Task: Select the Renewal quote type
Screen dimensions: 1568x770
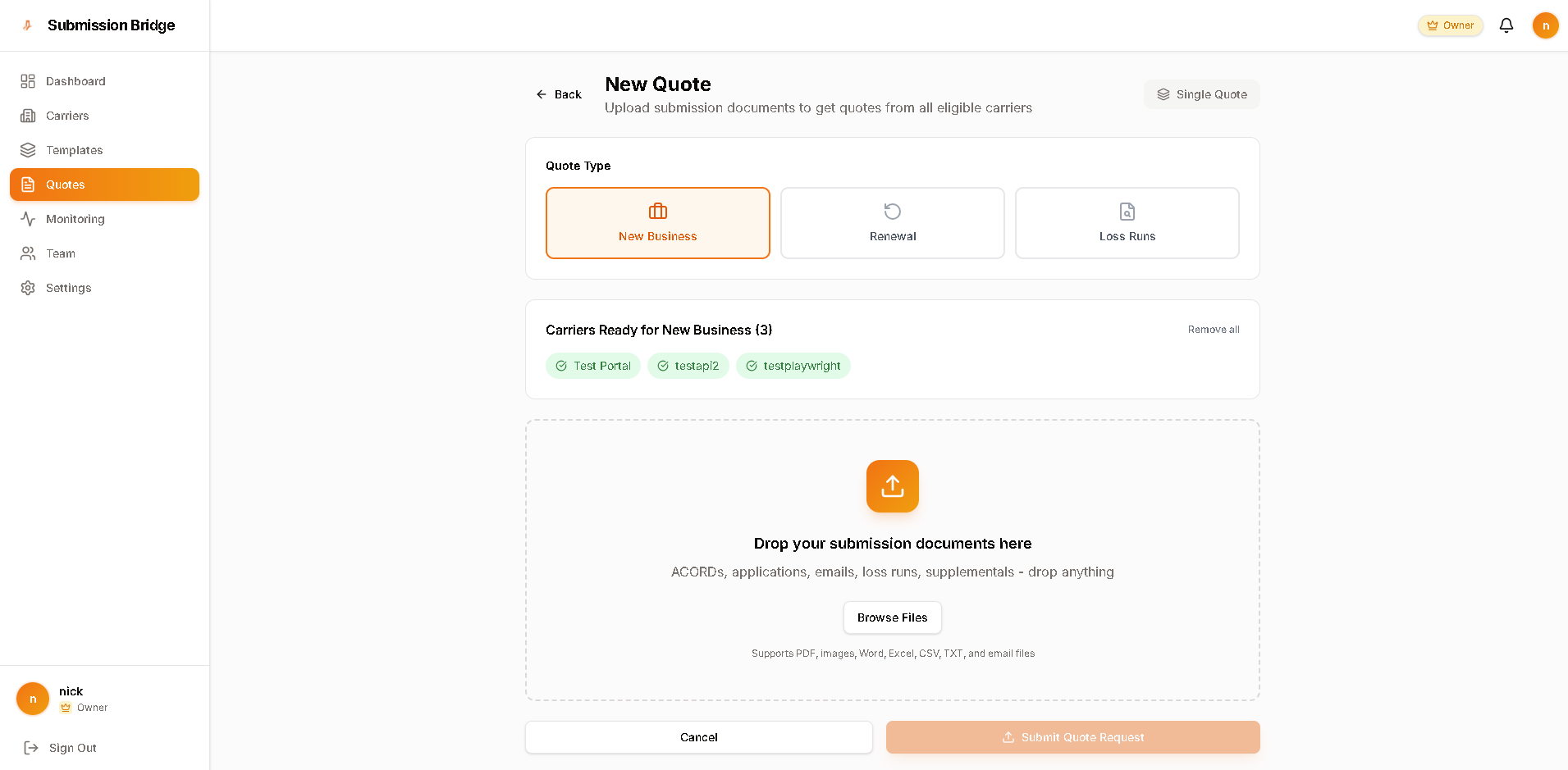Action: click(x=892, y=223)
